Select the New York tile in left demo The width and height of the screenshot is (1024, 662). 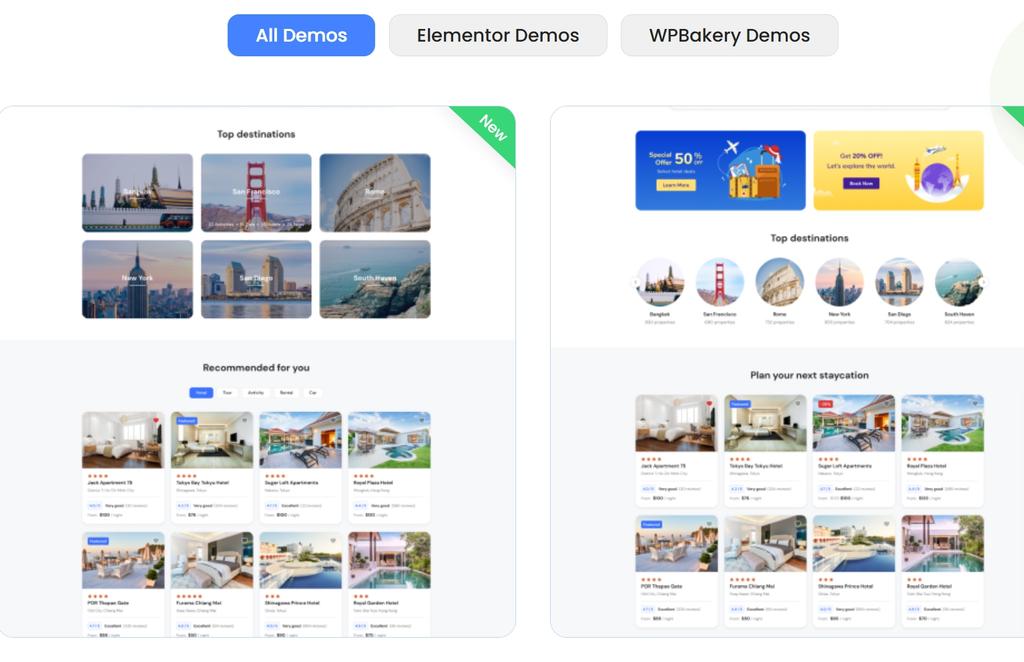click(x=137, y=279)
